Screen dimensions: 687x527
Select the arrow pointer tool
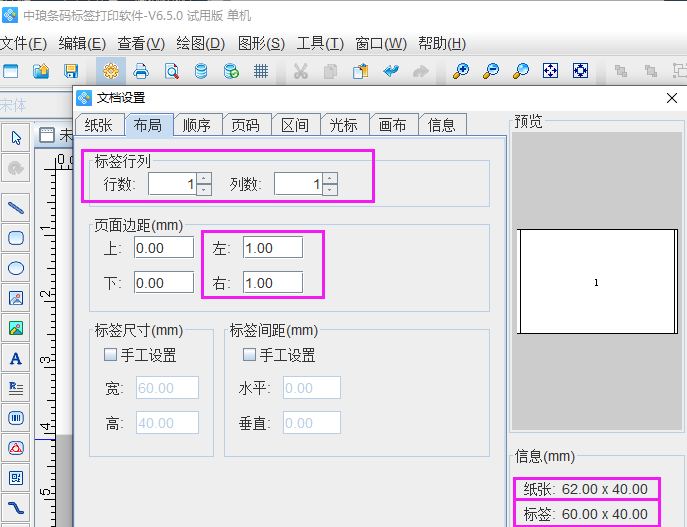16,138
